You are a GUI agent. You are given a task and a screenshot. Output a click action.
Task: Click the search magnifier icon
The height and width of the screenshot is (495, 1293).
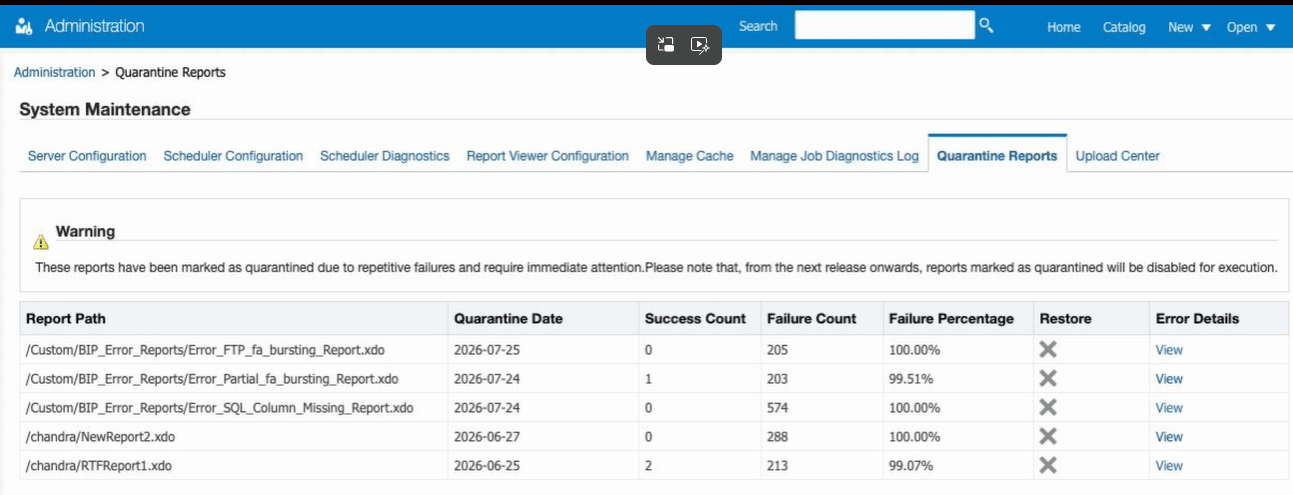[986, 25]
